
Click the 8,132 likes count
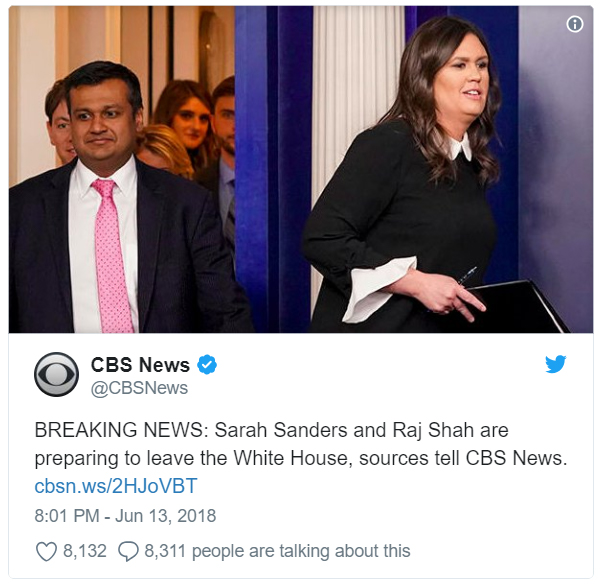(x=85, y=551)
